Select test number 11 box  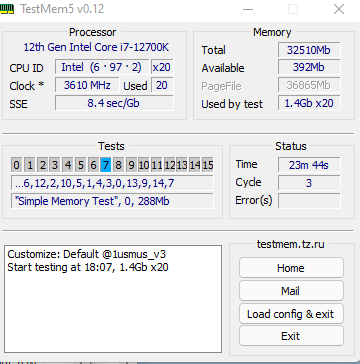156,165
